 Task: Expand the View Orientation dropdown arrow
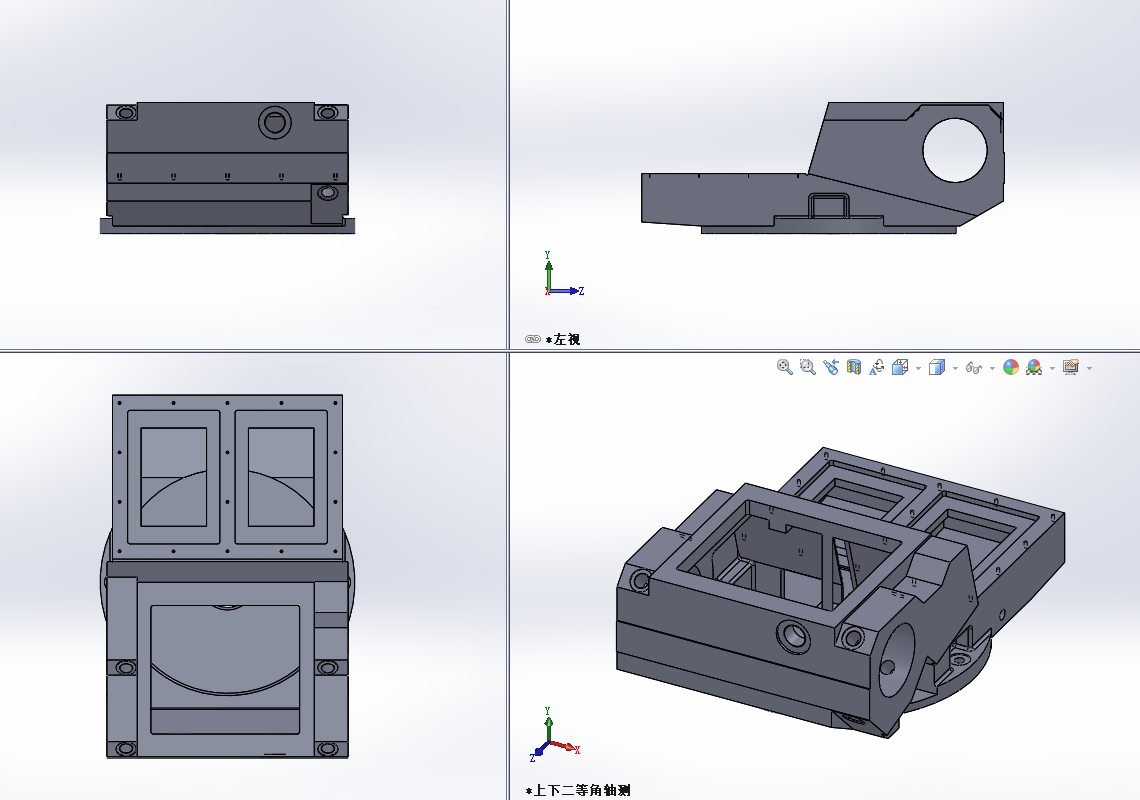[918, 369]
